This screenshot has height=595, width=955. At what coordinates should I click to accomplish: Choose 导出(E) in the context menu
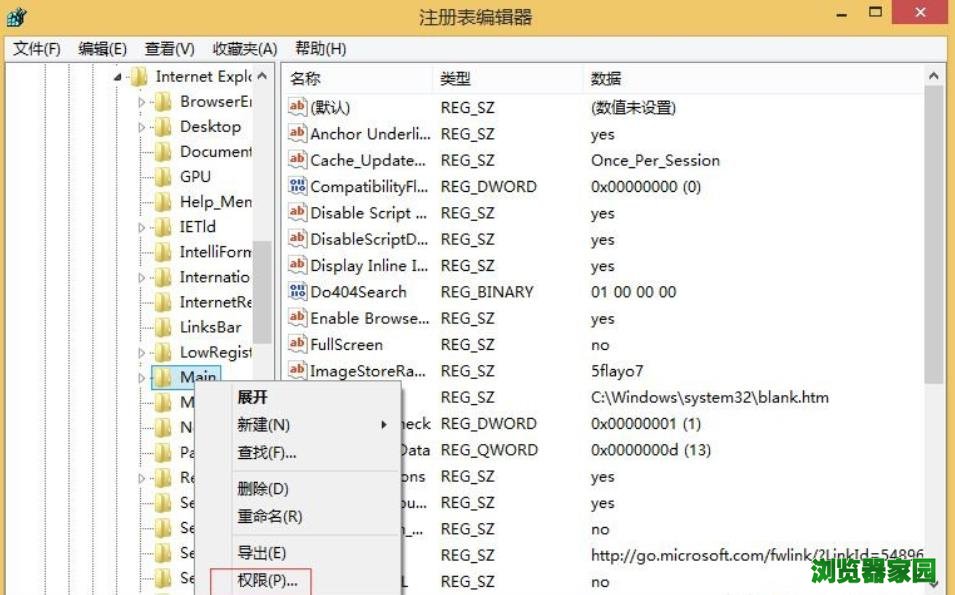coord(264,551)
